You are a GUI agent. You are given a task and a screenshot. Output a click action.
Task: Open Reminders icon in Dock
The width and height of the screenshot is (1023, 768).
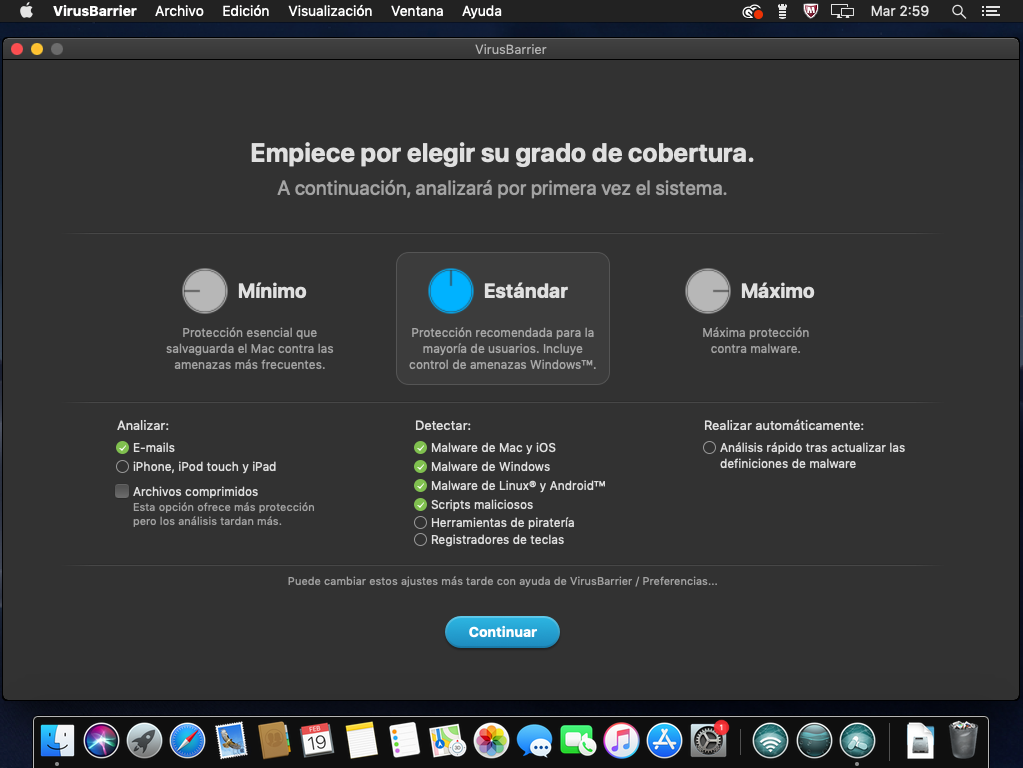pyautogui.click(x=404, y=741)
